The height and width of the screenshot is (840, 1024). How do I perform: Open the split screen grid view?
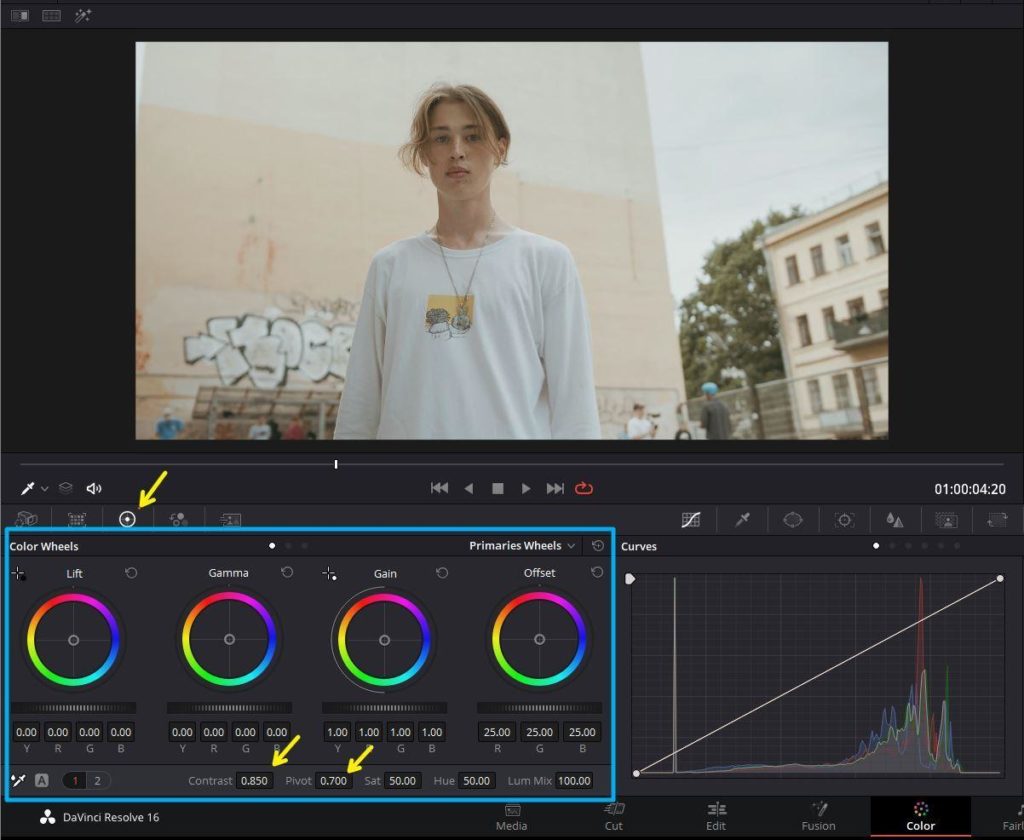click(x=52, y=16)
